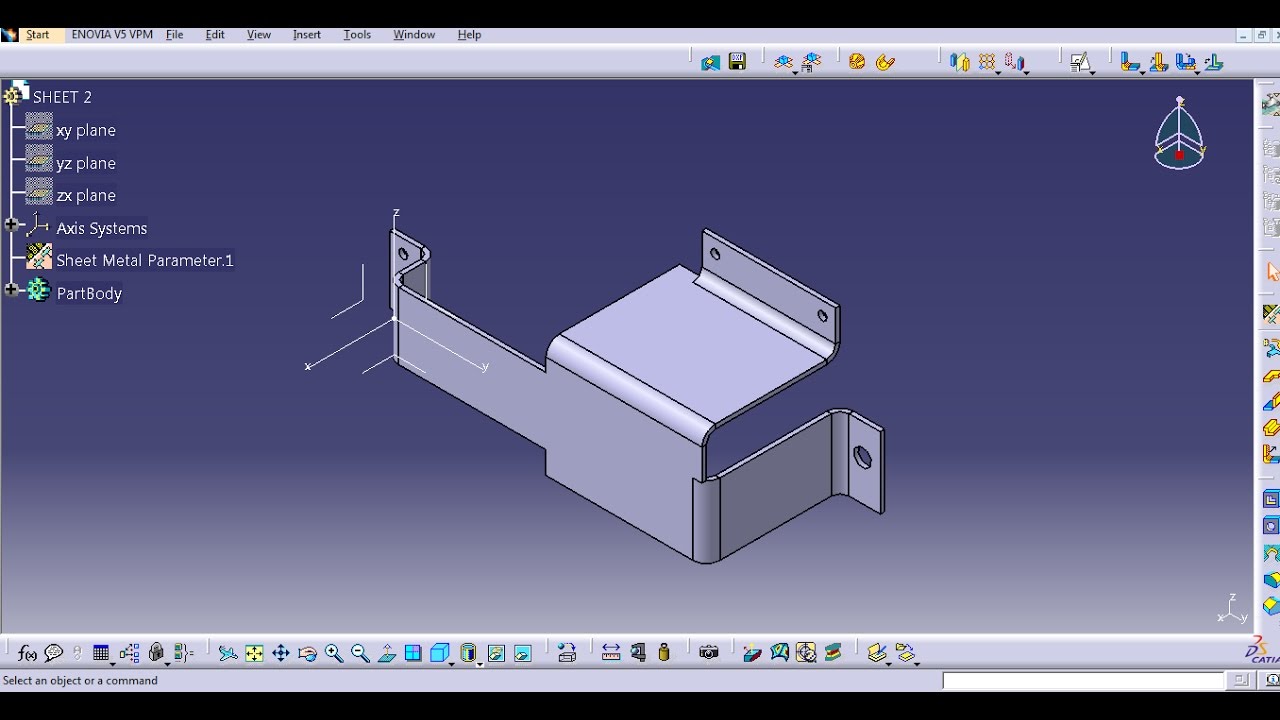The width and height of the screenshot is (1280, 720).
Task: Open the Formula f(x) editor
Action: pyautogui.click(x=25, y=652)
